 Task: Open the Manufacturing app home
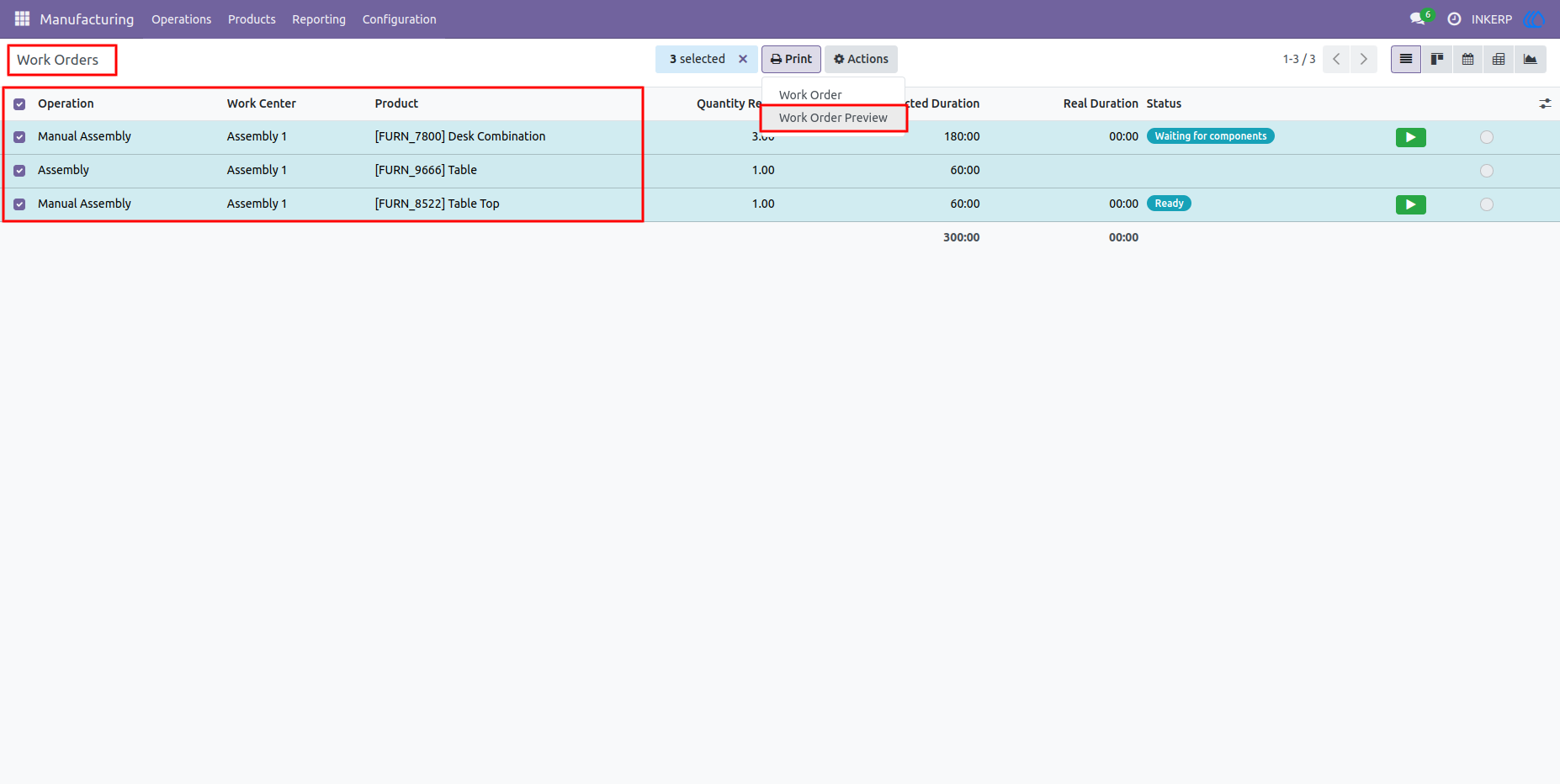(87, 19)
